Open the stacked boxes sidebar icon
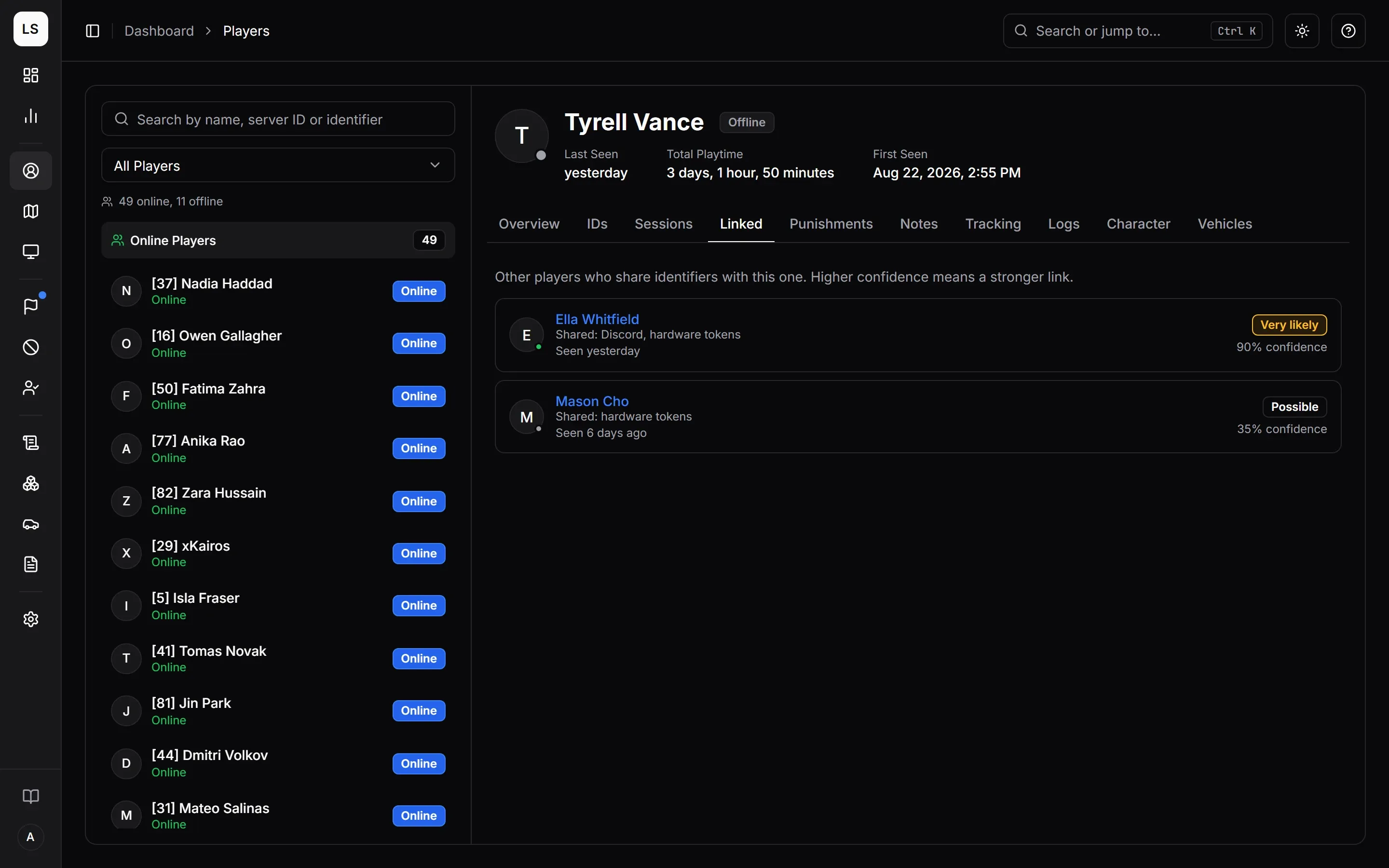1389x868 pixels. 30,483
